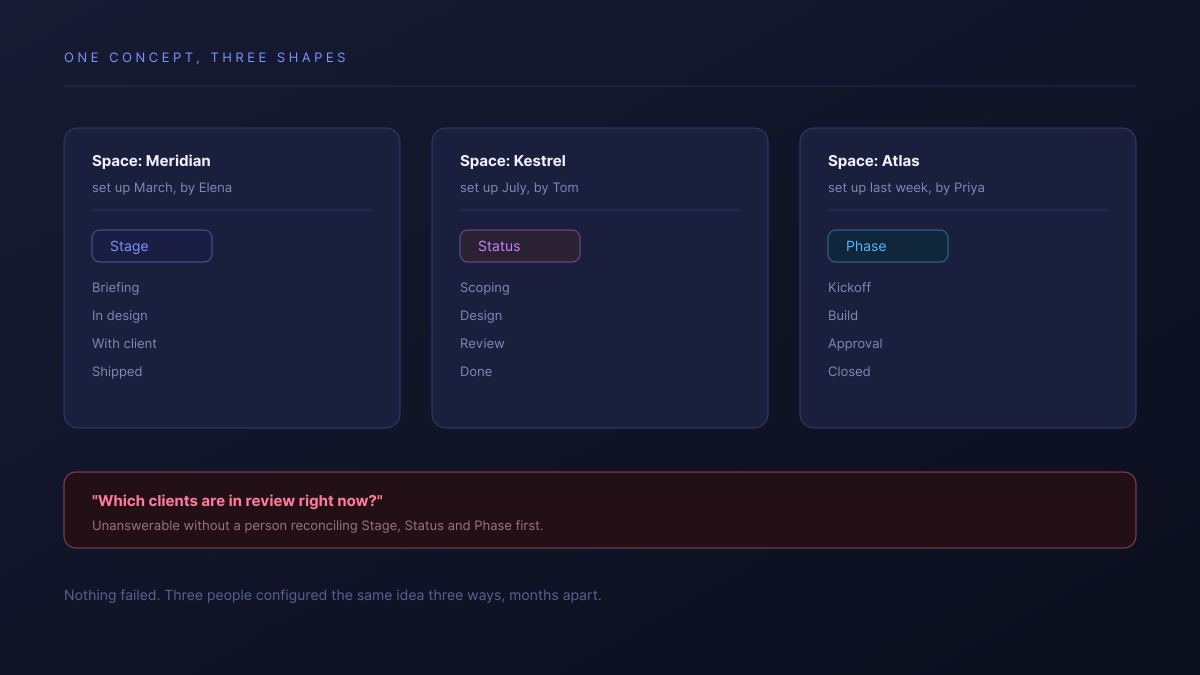The width and height of the screenshot is (1200, 675).
Task: Click the 'Which clients are in review' question
Action: coord(238,501)
